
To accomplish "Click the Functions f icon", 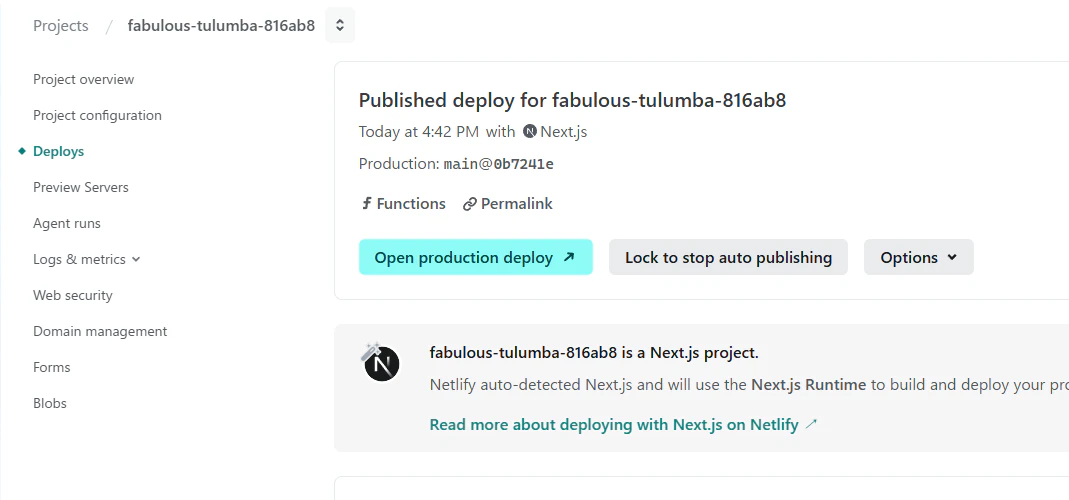I will 366,204.
